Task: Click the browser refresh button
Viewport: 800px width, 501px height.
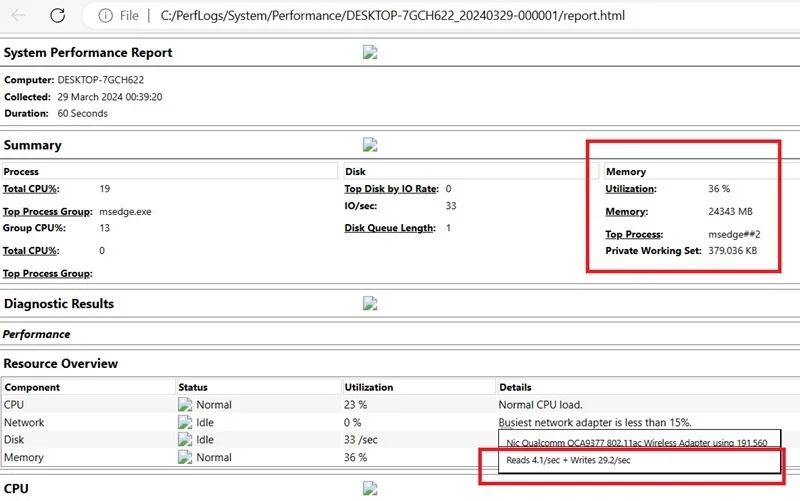Action: tap(58, 15)
